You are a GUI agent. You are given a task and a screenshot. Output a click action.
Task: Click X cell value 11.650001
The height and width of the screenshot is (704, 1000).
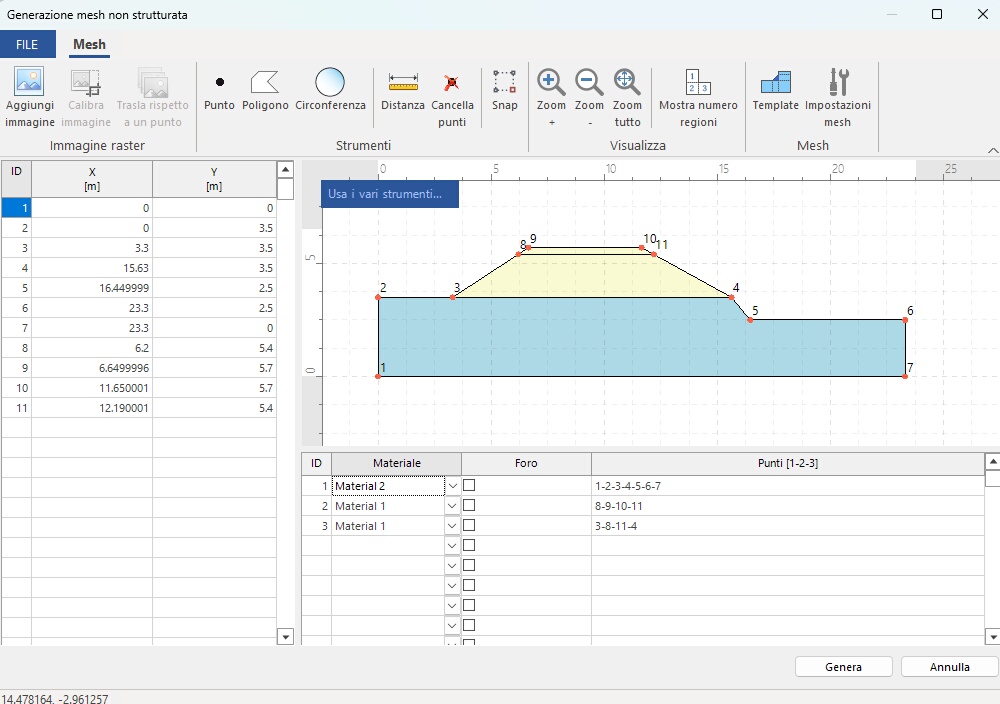(92, 388)
